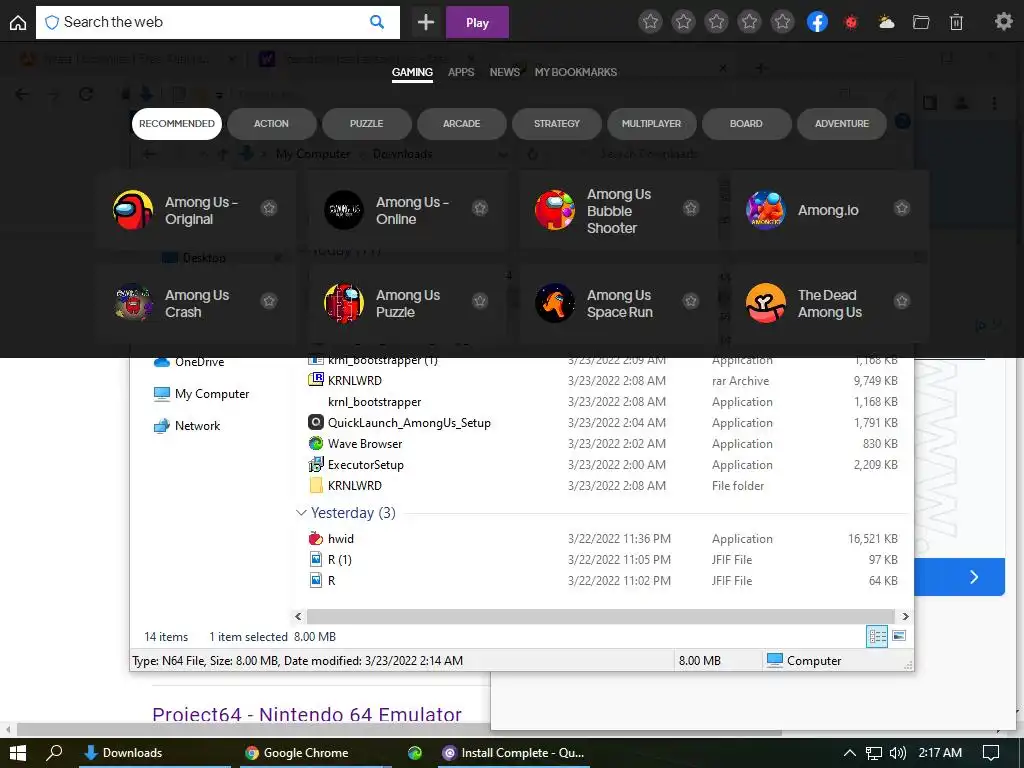Open the Windows Start button
Screen dimensions: 1024x768
18,753
